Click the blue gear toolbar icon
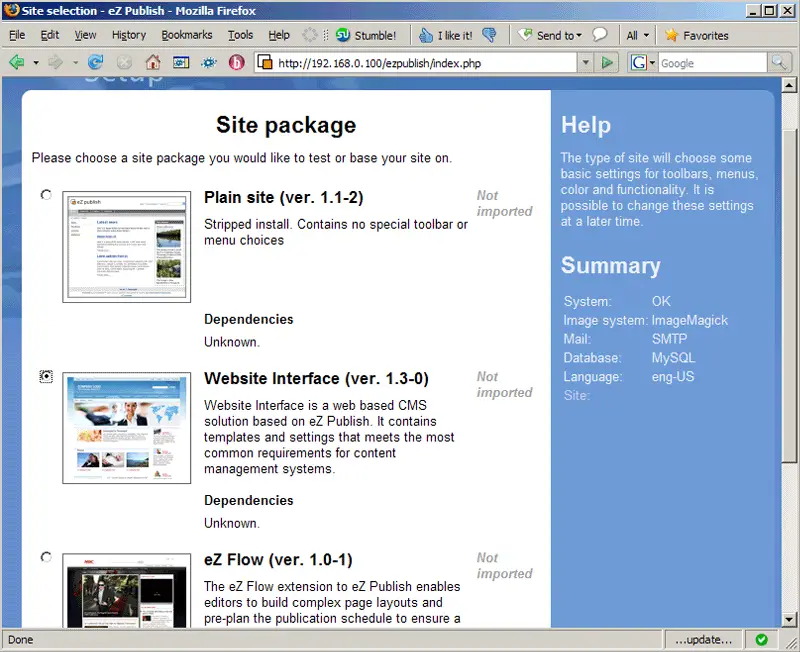The height and width of the screenshot is (652, 800). point(208,63)
